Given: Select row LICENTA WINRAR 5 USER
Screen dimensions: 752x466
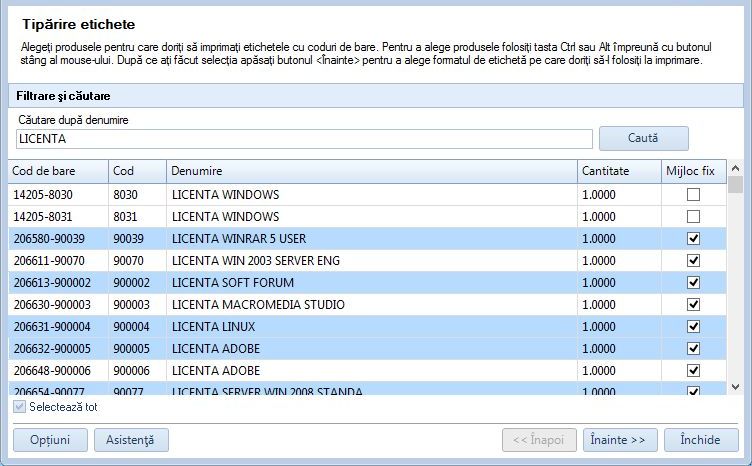Looking at the screenshot, I should coord(367,239).
